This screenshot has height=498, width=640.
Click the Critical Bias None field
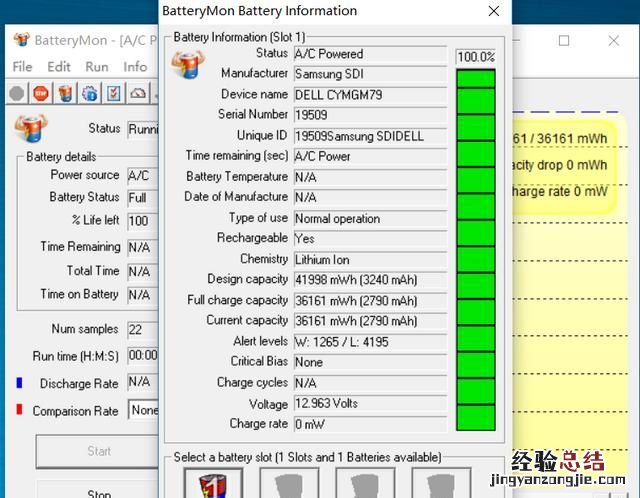(x=370, y=362)
